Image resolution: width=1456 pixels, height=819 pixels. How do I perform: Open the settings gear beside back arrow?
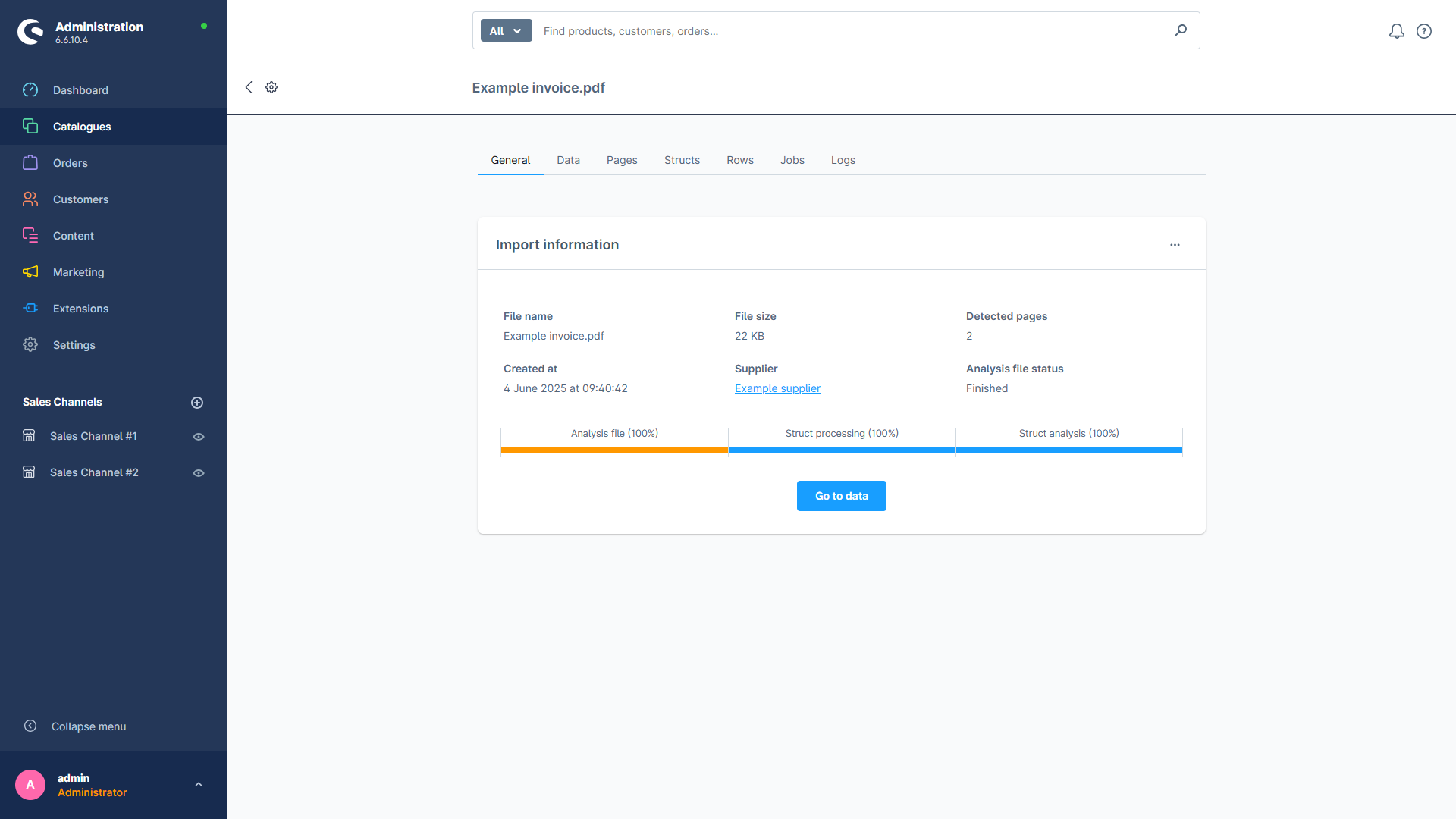click(x=271, y=87)
